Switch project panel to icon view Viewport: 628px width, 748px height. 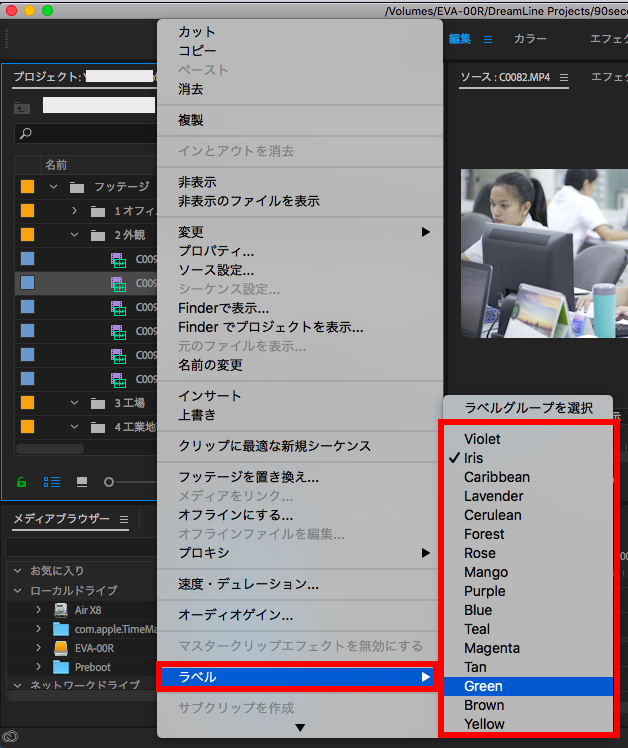click(82, 482)
